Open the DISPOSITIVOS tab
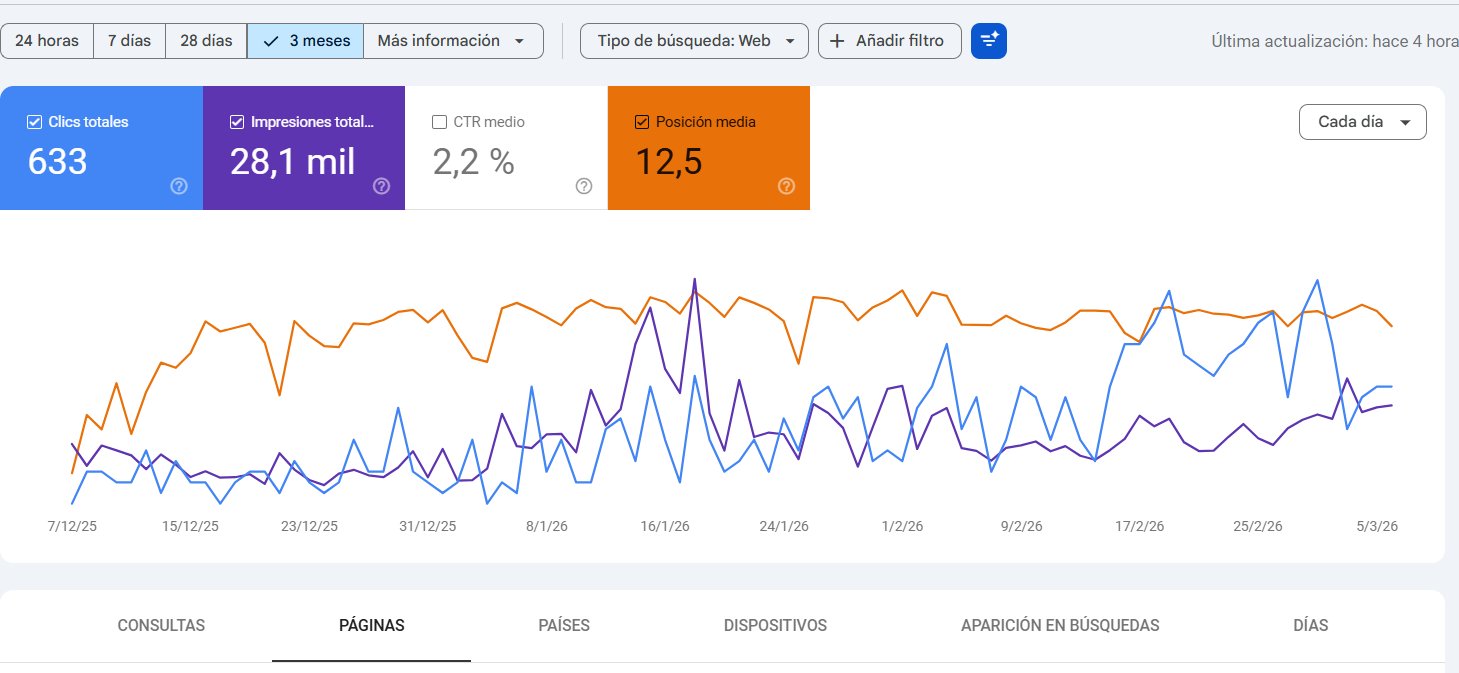Screen dimensions: 1459x673 point(776,625)
